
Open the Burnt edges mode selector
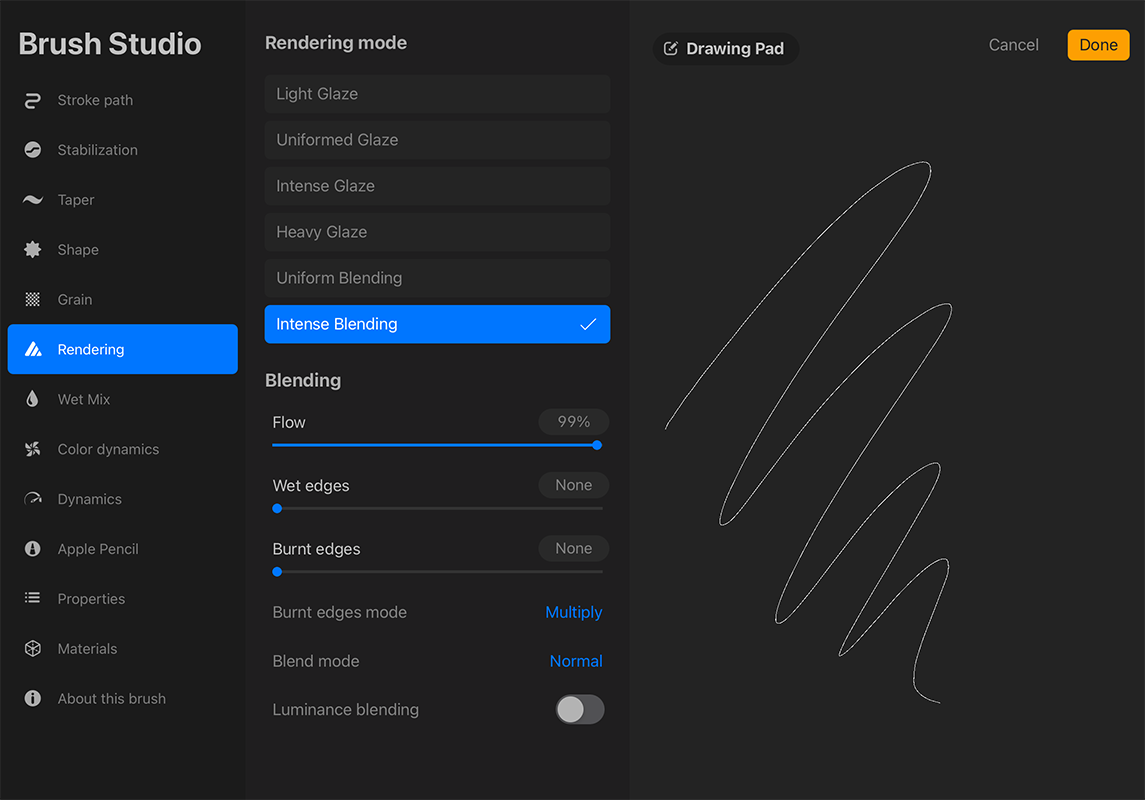pos(573,611)
